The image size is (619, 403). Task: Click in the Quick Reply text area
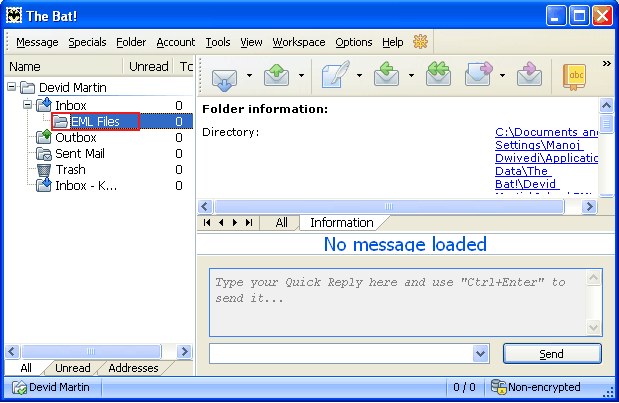point(398,302)
